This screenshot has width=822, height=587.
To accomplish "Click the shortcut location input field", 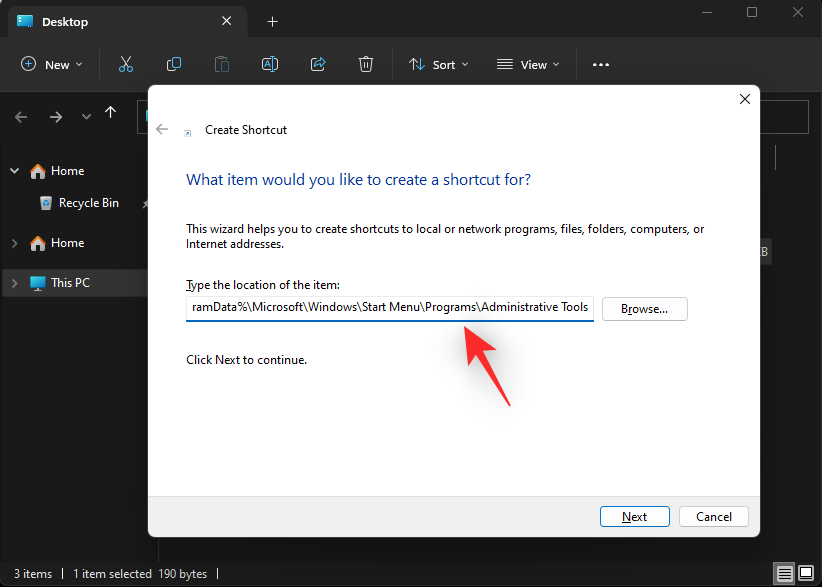I will (388, 308).
